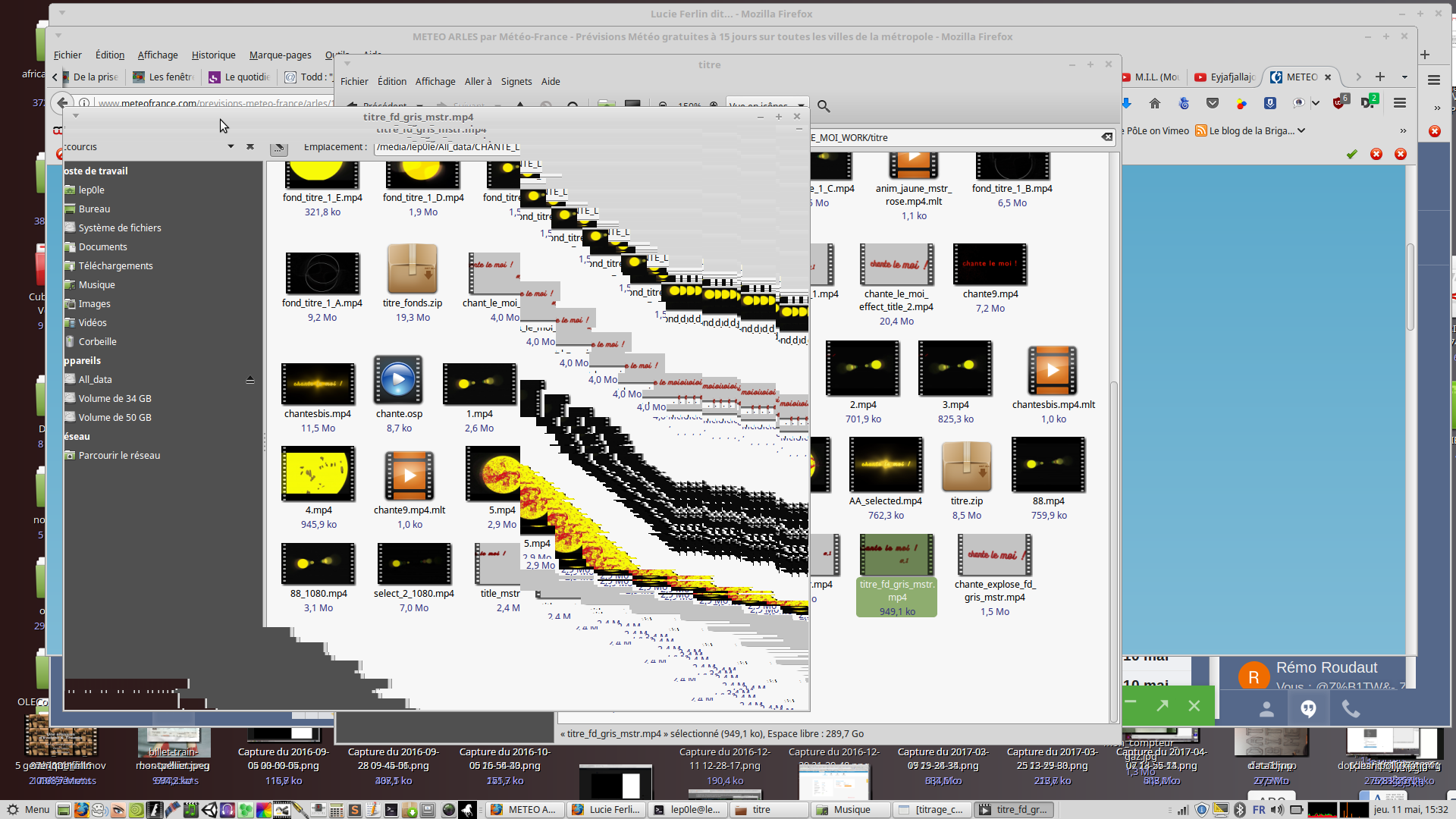Open a new Firefox tab with plus
Image resolution: width=1456 pixels, height=819 pixels.
click(1380, 77)
